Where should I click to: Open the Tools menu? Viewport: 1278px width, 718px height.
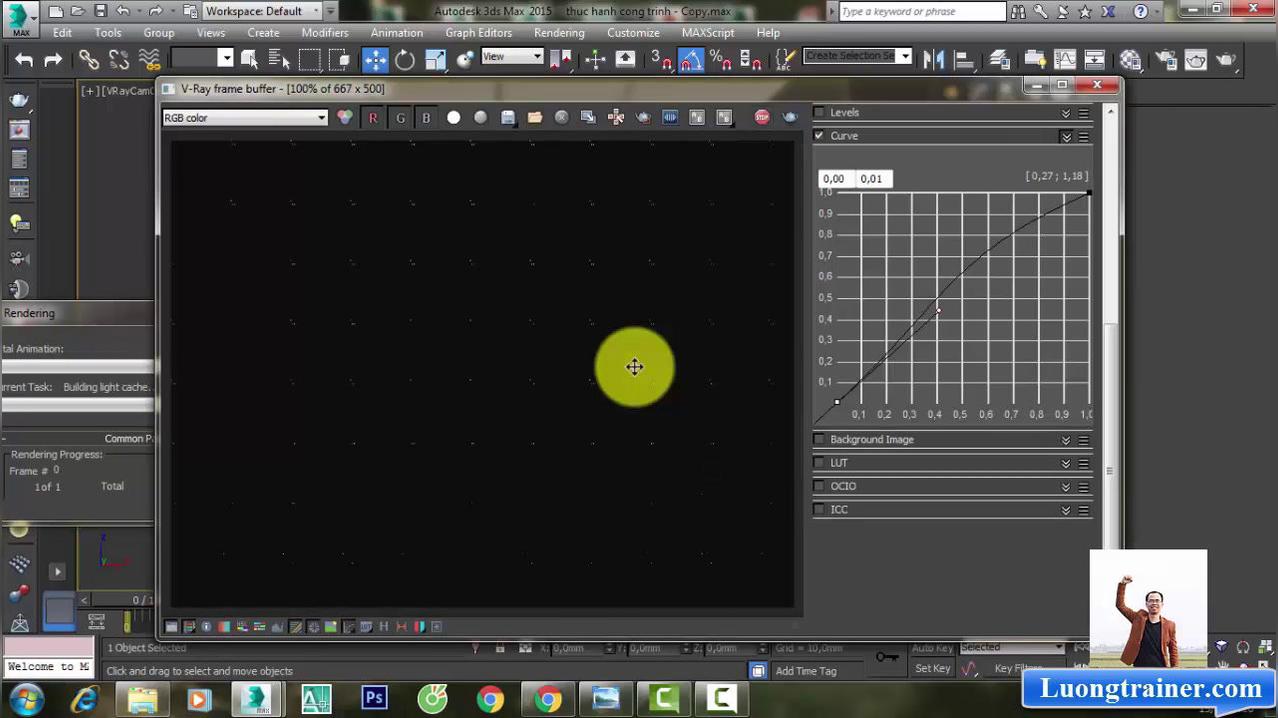tap(108, 33)
